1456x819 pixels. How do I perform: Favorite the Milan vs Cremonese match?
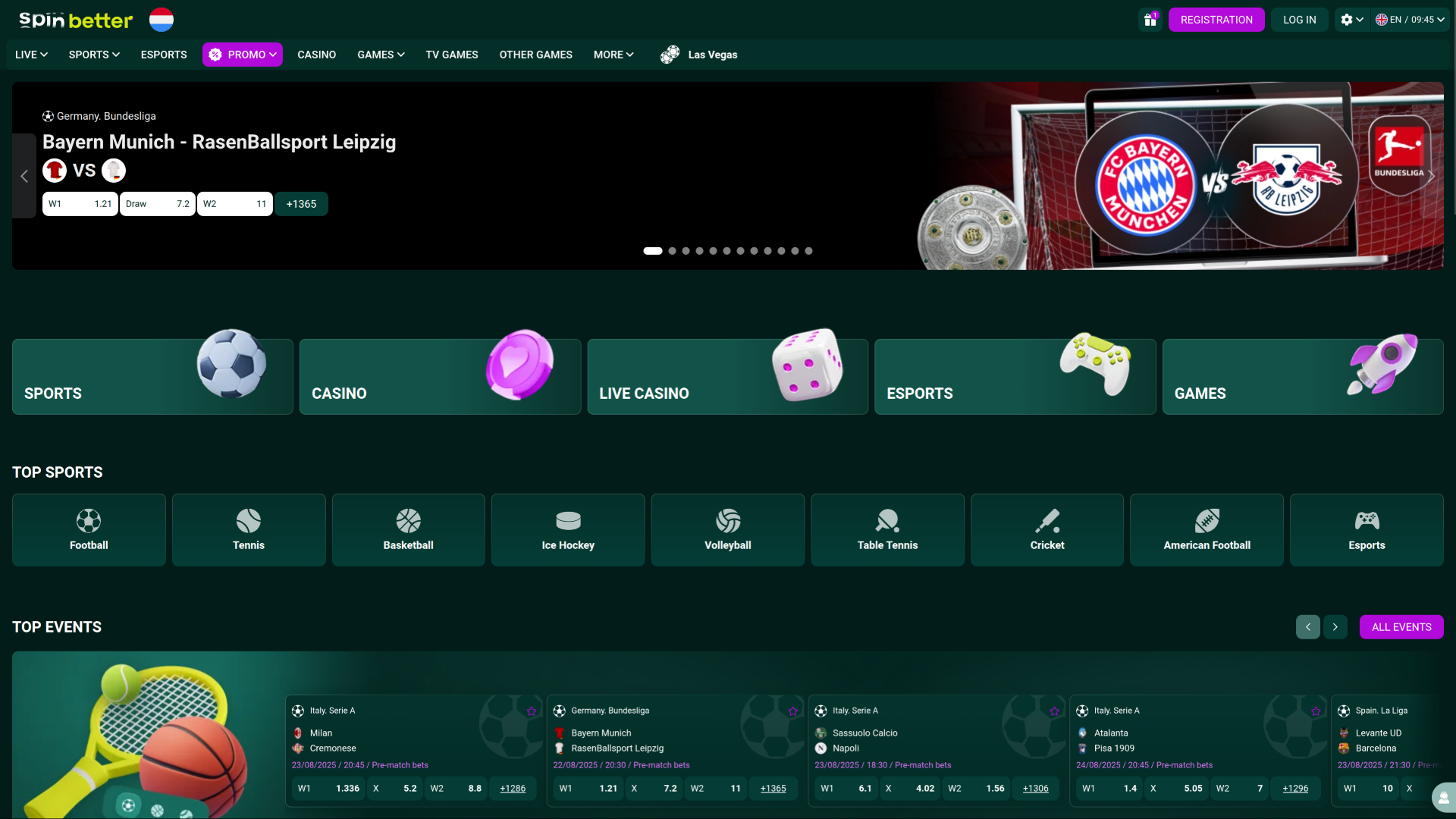tap(532, 711)
